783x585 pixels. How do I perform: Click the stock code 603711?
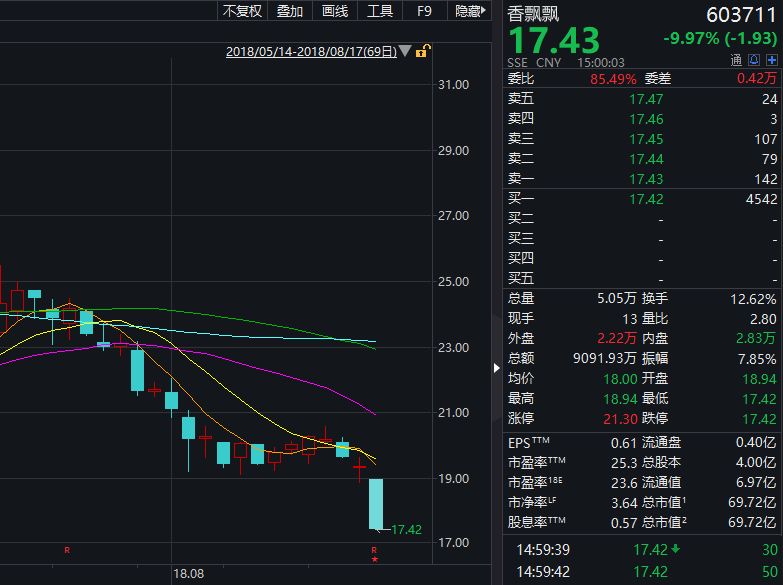[x=742, y=15]
